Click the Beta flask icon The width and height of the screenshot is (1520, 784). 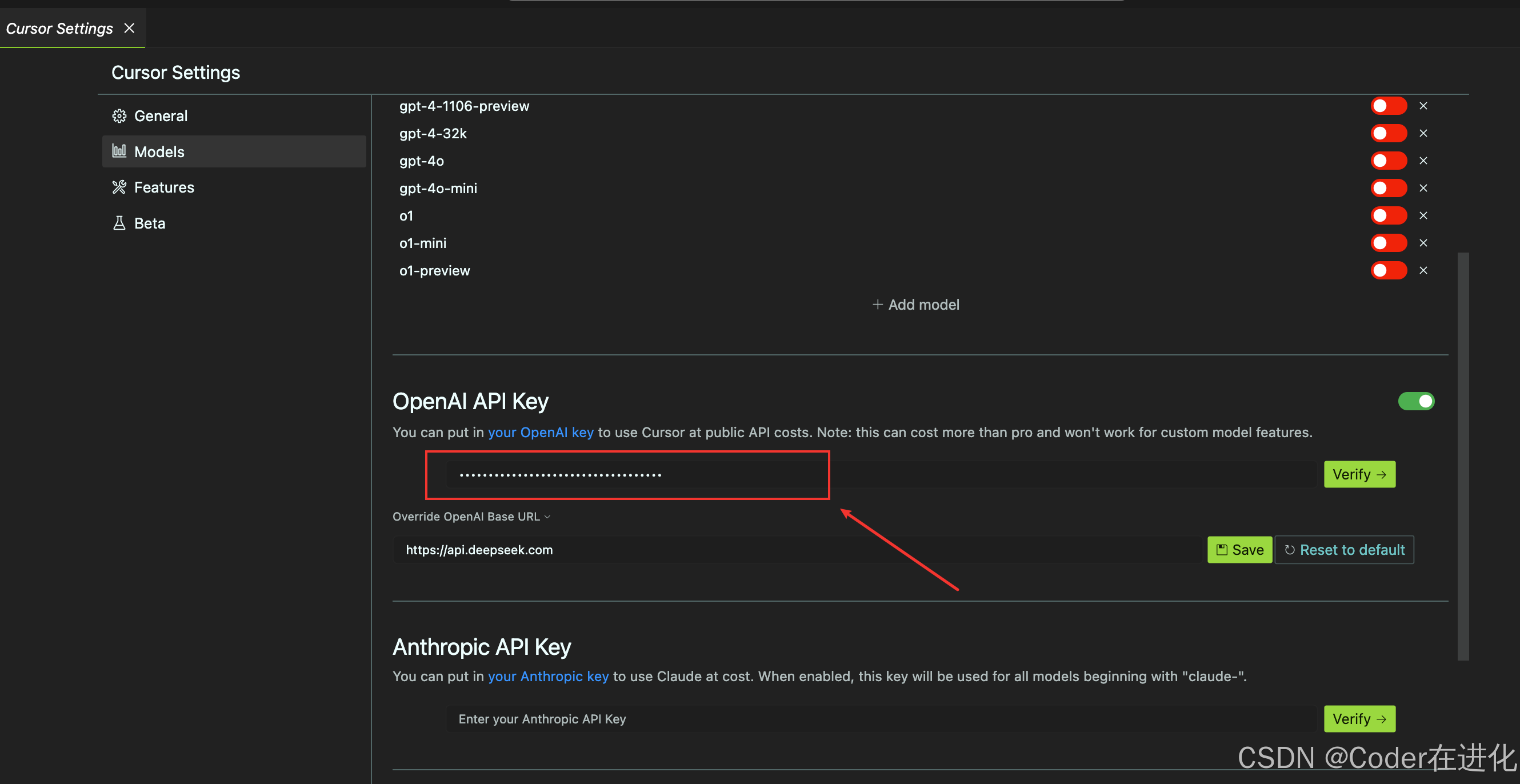click(x=119, y=223)
